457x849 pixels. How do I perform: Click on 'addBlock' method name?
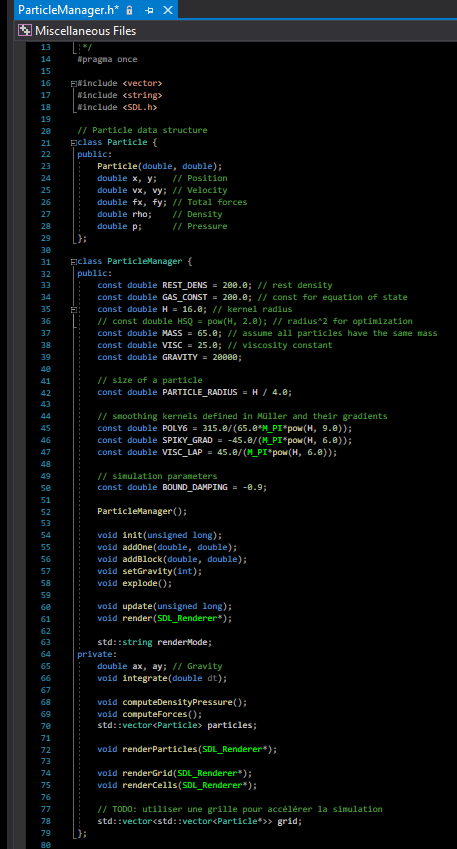142,559
